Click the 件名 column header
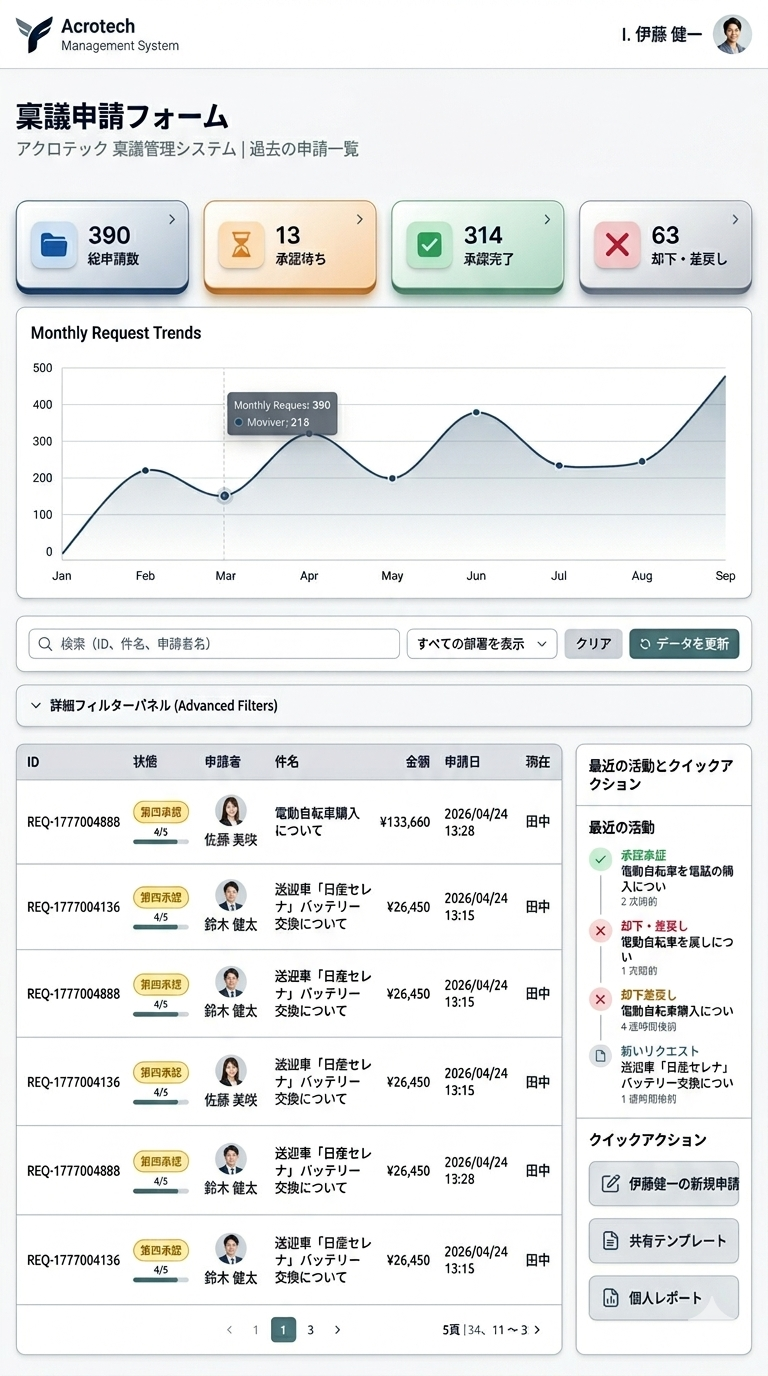Screen dimensions: 768x1376 tap(287, 762)
